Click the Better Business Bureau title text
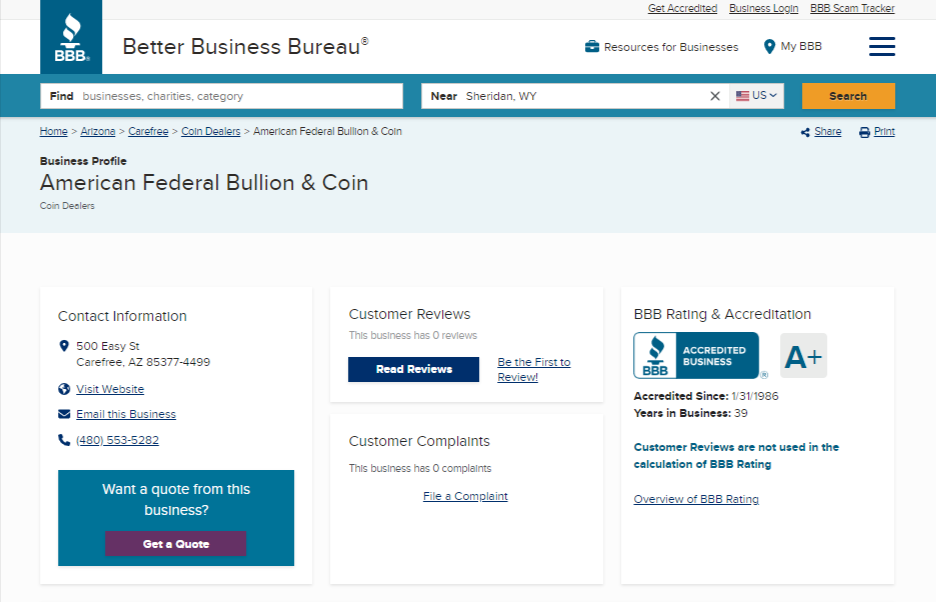The image size is (936, 602). coord(245,47)
